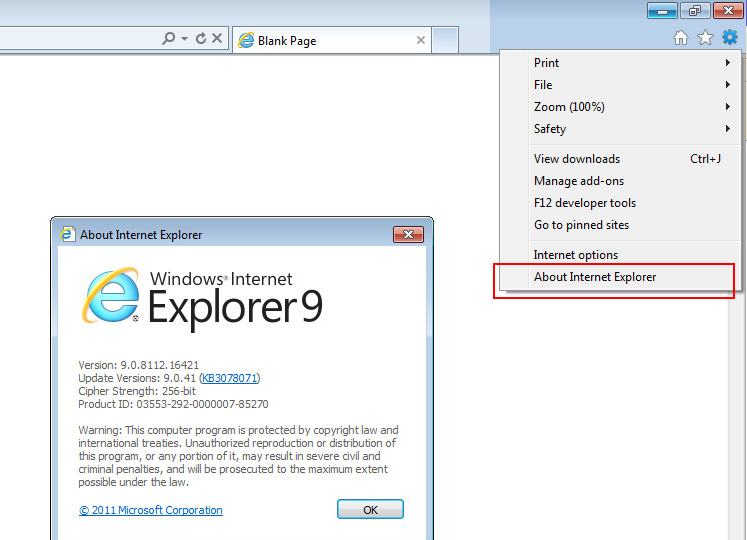This screenshot has width=747, height=540.
Task: Expand the Print submenu arrow
Action: [727, 62]
